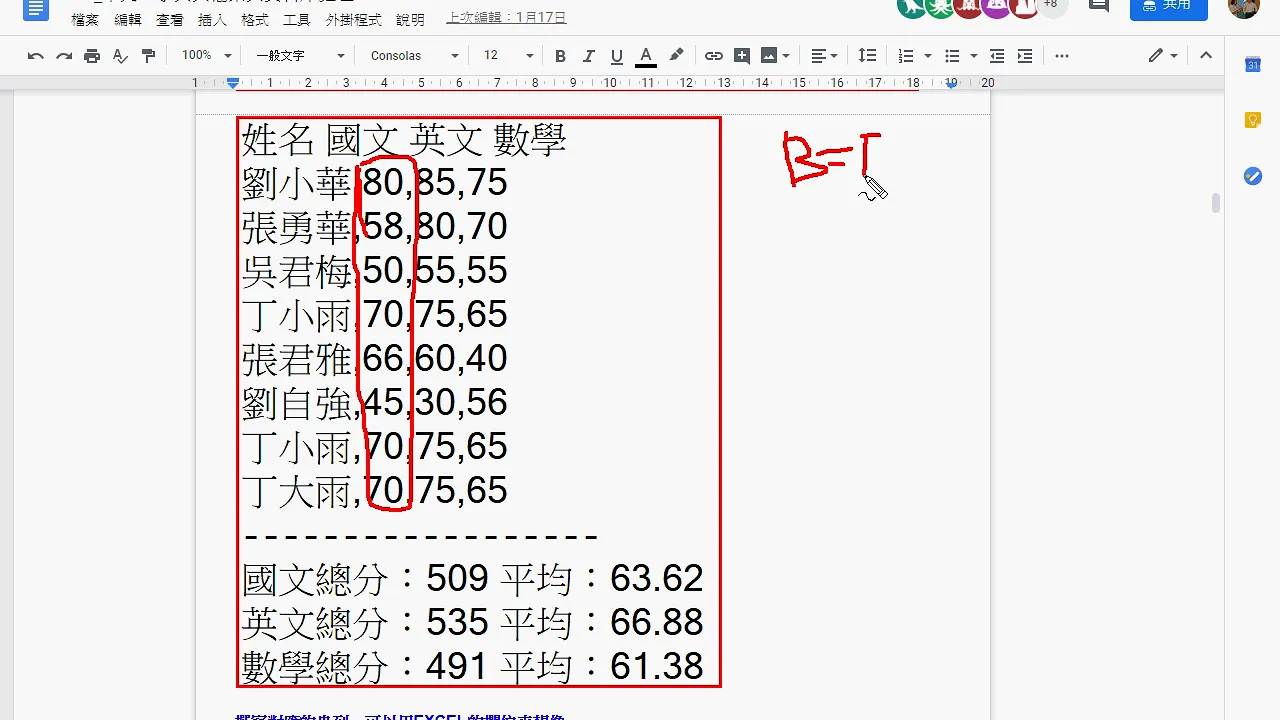Click the row 張君雅,66,60,40

pyautogui.click(x=374, y=359)
